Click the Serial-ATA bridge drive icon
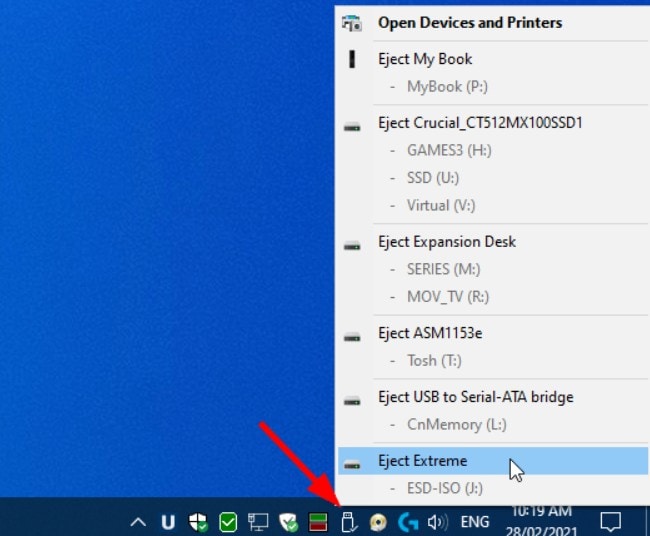 pyautogui.click(x=352, y=401)
